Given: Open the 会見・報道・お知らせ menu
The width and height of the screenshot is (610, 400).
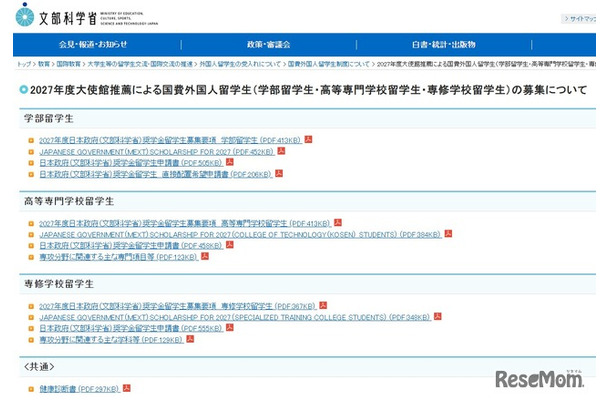Looking at the screenshot, I should [93, 44].
